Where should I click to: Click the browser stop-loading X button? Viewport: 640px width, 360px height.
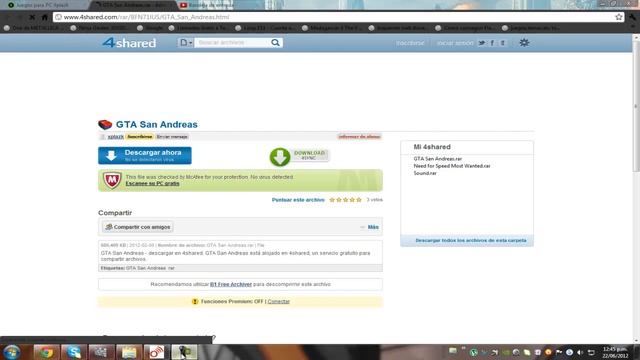pyautogui.click(x=32, y=17)
